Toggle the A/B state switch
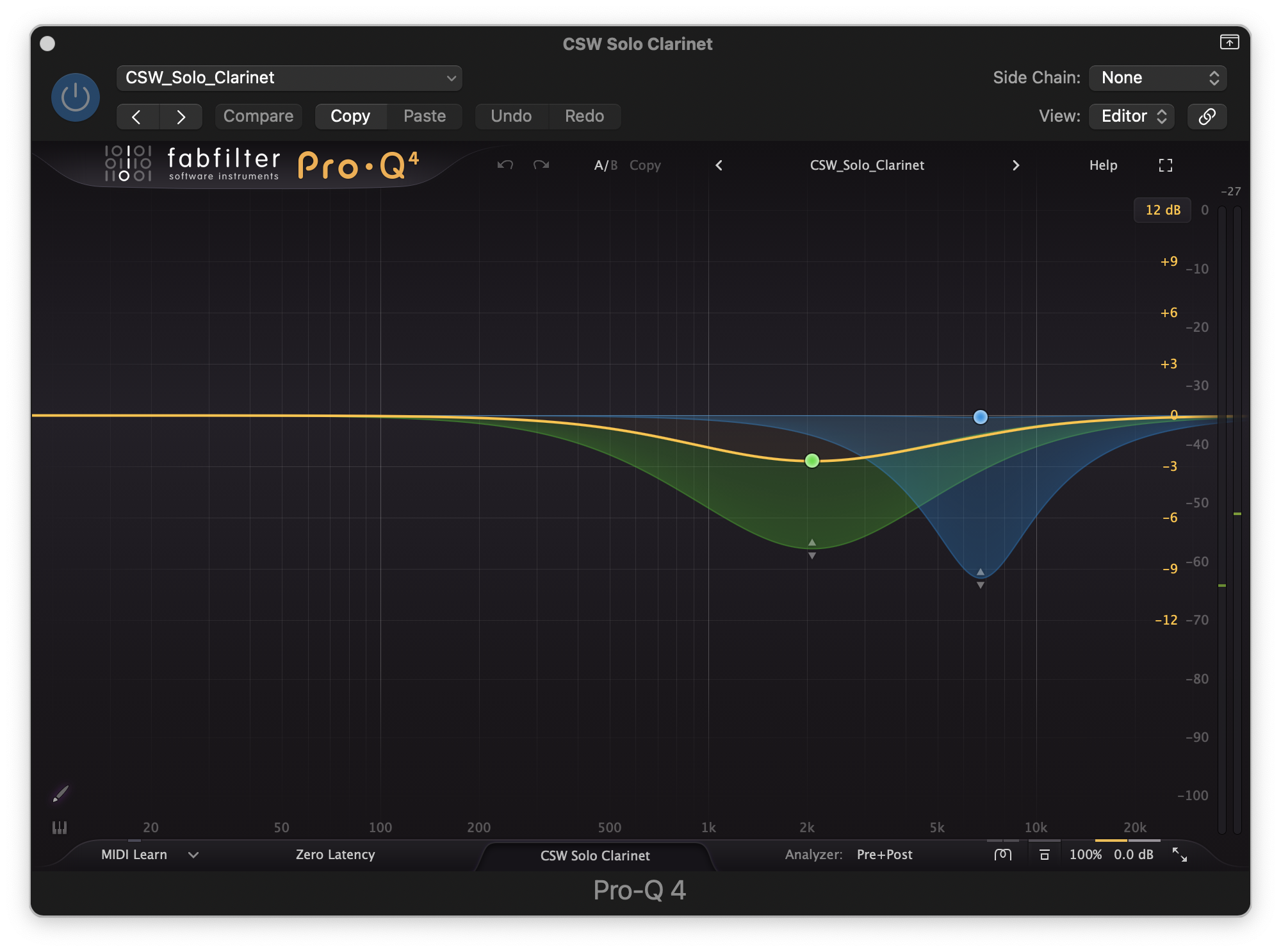Viewport: 1281px width, 952px height. pos(605,165)
